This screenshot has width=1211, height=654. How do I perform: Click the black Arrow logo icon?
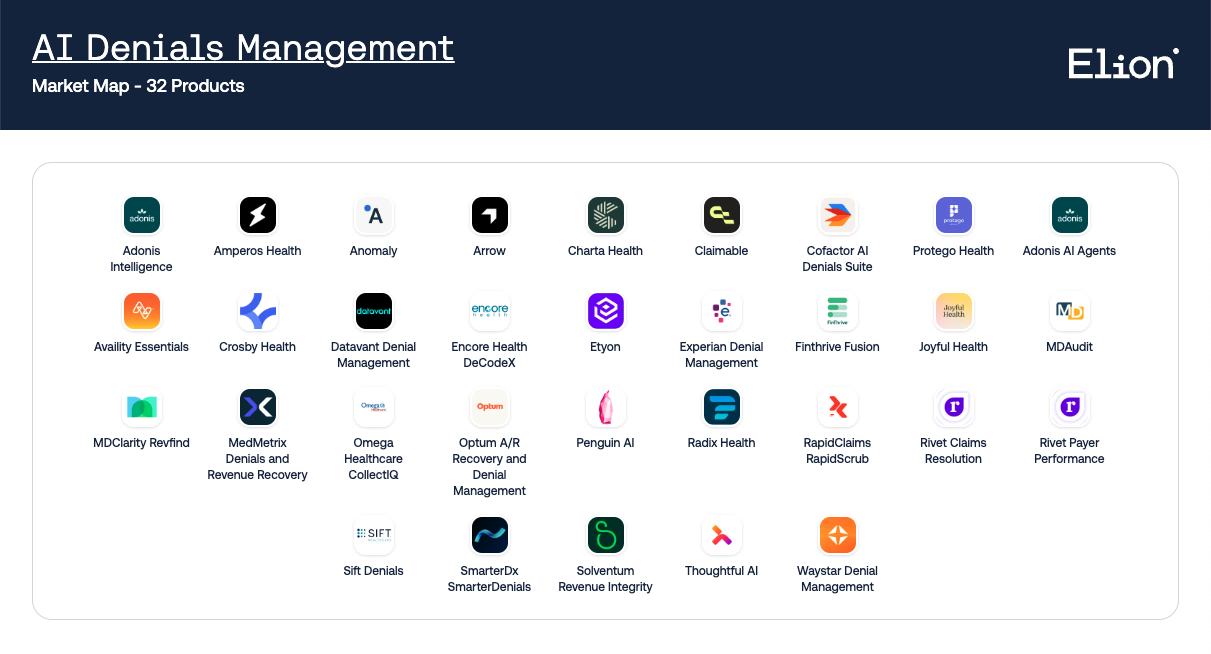489,215
